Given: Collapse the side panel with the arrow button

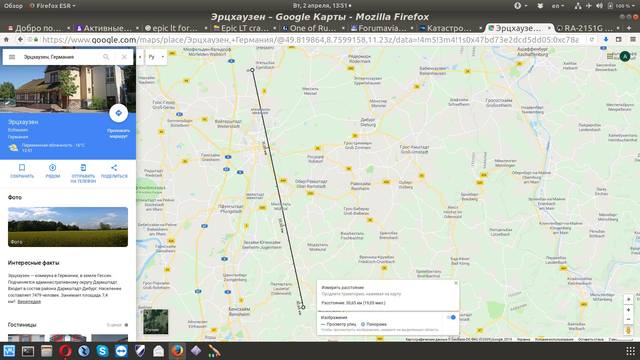Looking at the screenshot, I should tap(140, 57).
